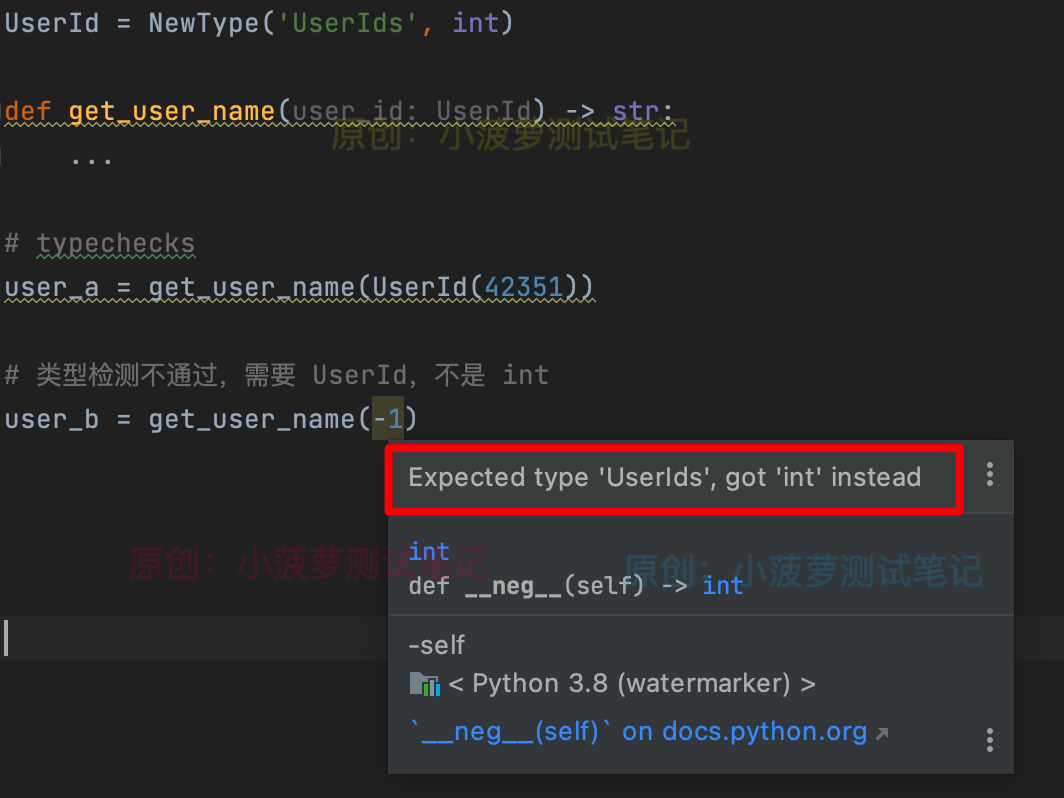Click the Chinese comment mentioning UserId
This screenshot has height=798, width=1064.
coord(276,375)
